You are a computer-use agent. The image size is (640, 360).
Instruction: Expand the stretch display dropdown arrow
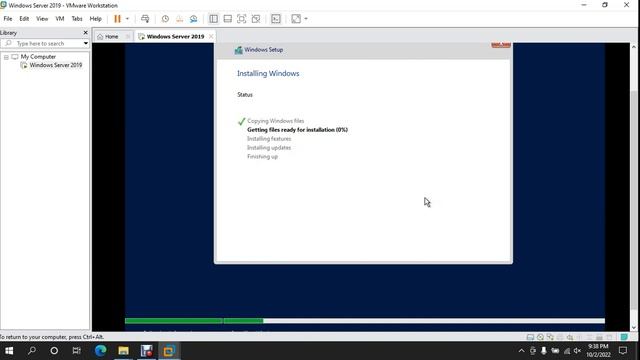306,19
